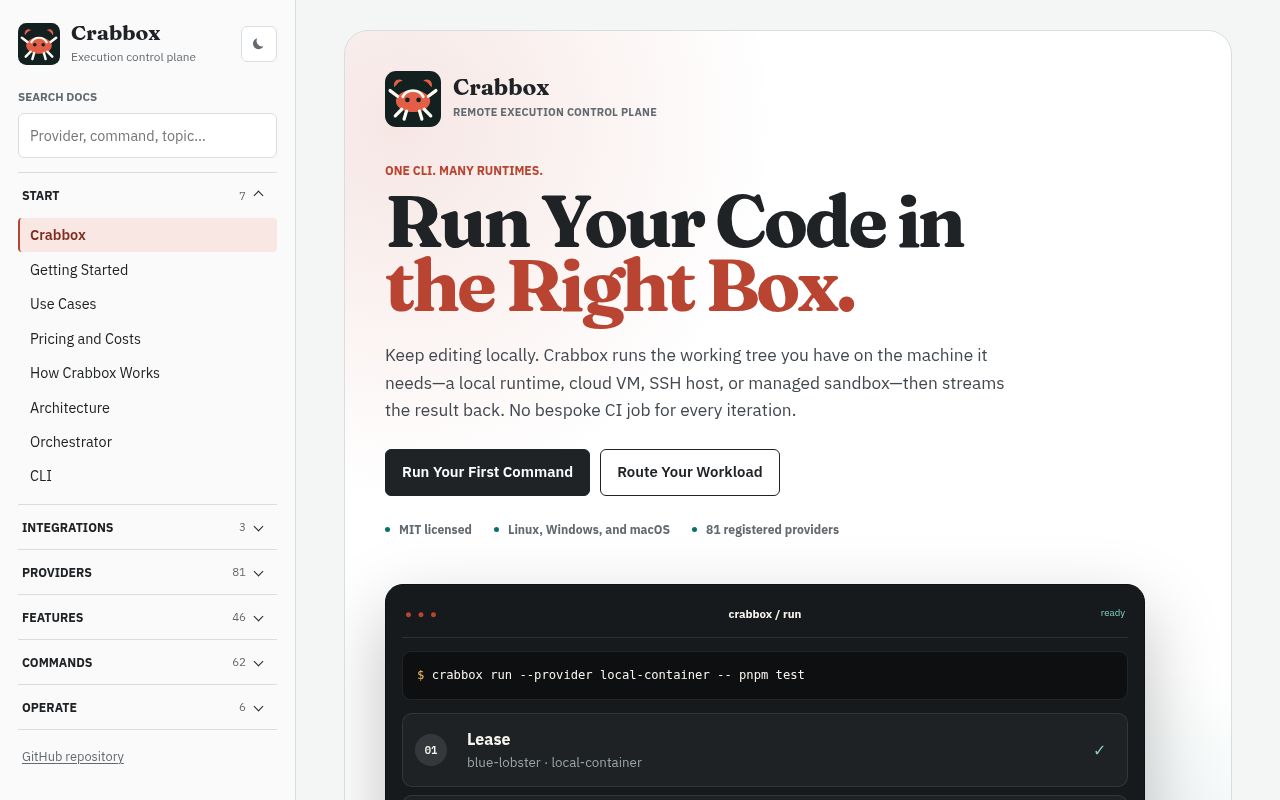Screen dimensions: 1280x800
Task: Click the GitHub repository link
Action: pyautogui.click(x=73, y=757)
